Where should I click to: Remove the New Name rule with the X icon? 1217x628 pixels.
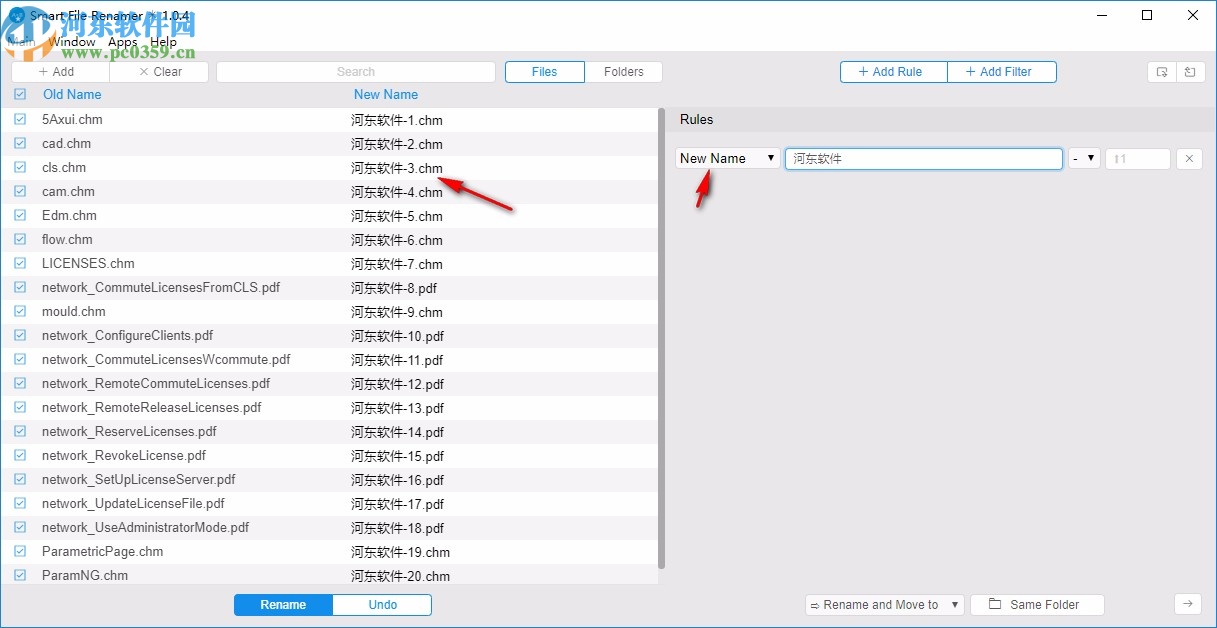(x=1188, y=158)
